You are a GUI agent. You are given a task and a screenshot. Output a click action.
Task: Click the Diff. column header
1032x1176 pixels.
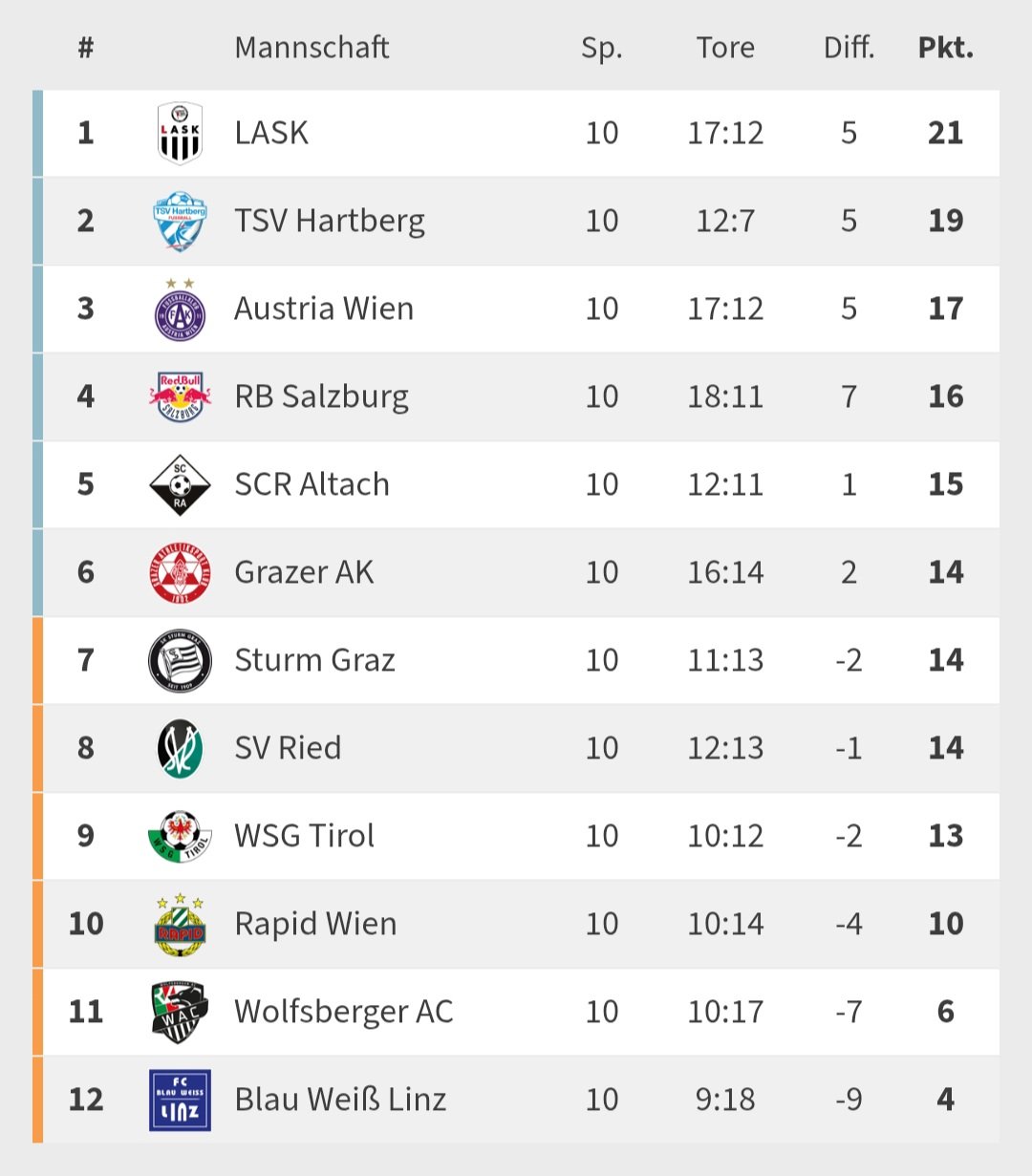tap(849, 48)
